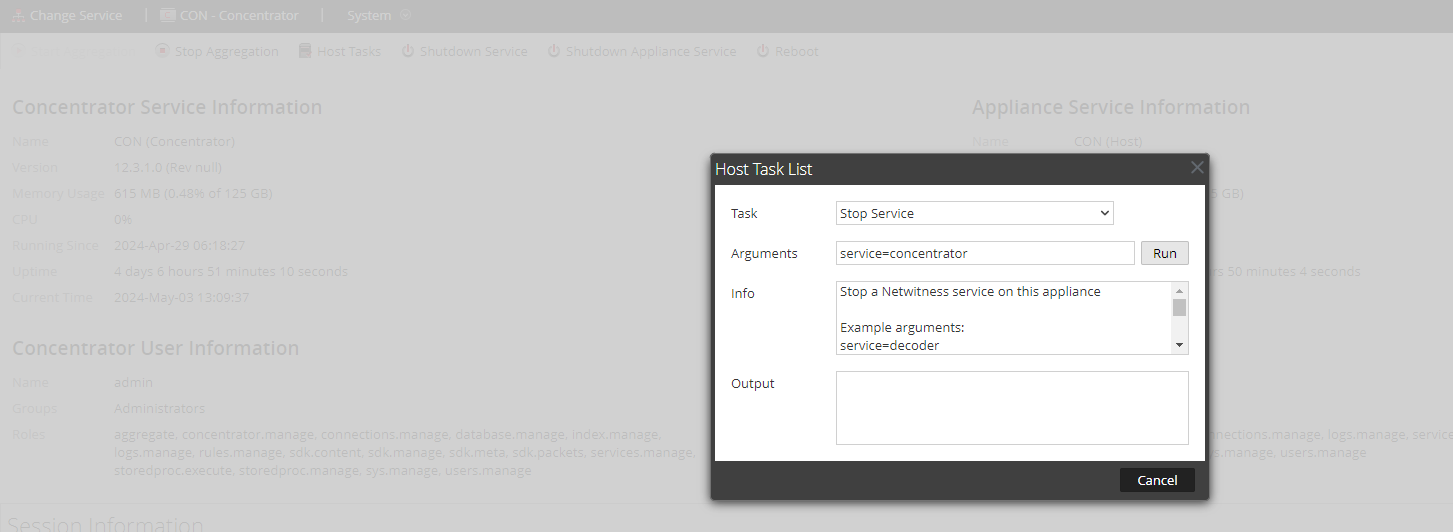Click the Change Service network icon
This screenshot has width=1453, height=532.
coord(19,16)
